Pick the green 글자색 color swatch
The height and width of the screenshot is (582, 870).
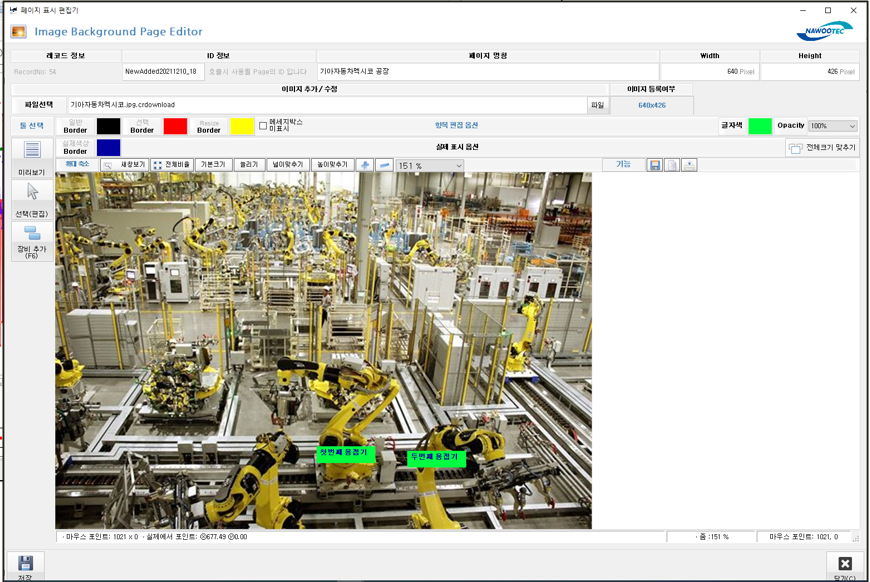point(760,126)
